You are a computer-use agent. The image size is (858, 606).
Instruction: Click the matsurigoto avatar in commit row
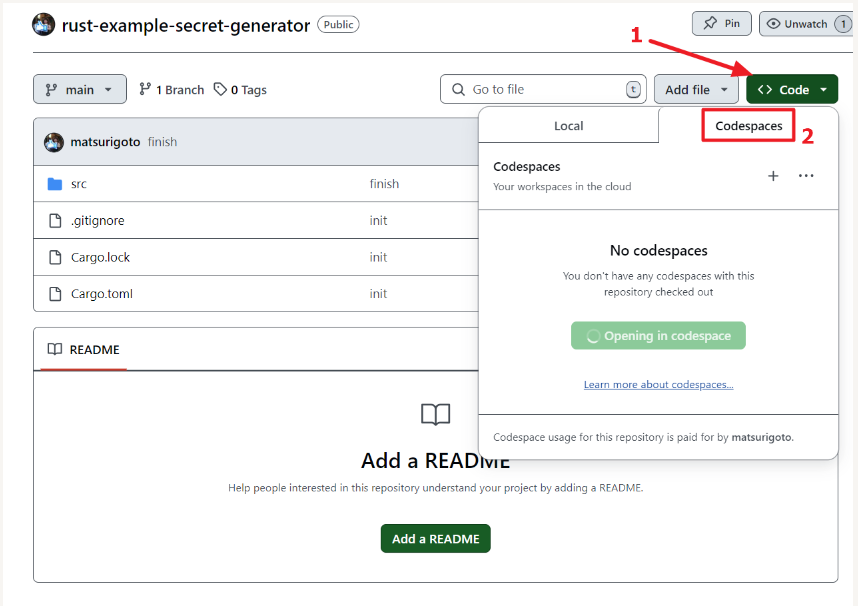pos(54,142)
